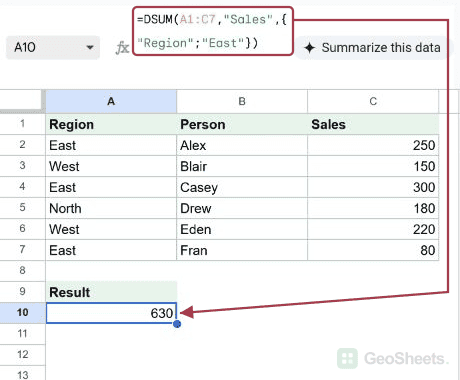The height and width of the screenshot is (380, 460).
Task: Click the Sales header cell
Action: coord(373,124)
